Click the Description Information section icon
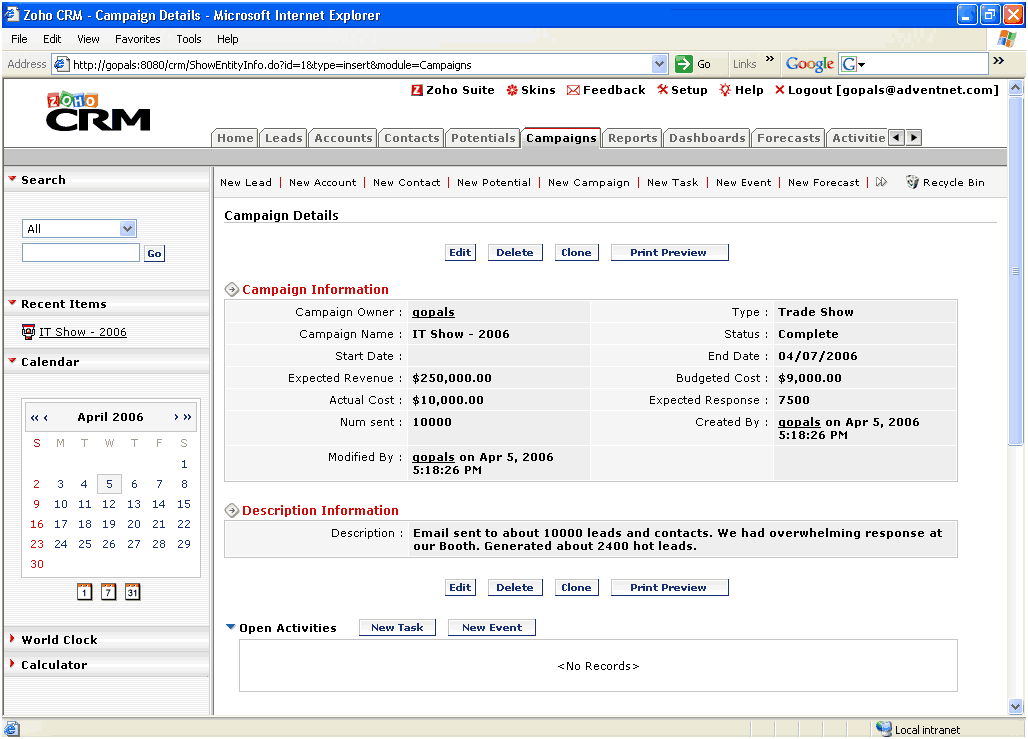This screenshot has height=739, width=1028. [231, 510]
